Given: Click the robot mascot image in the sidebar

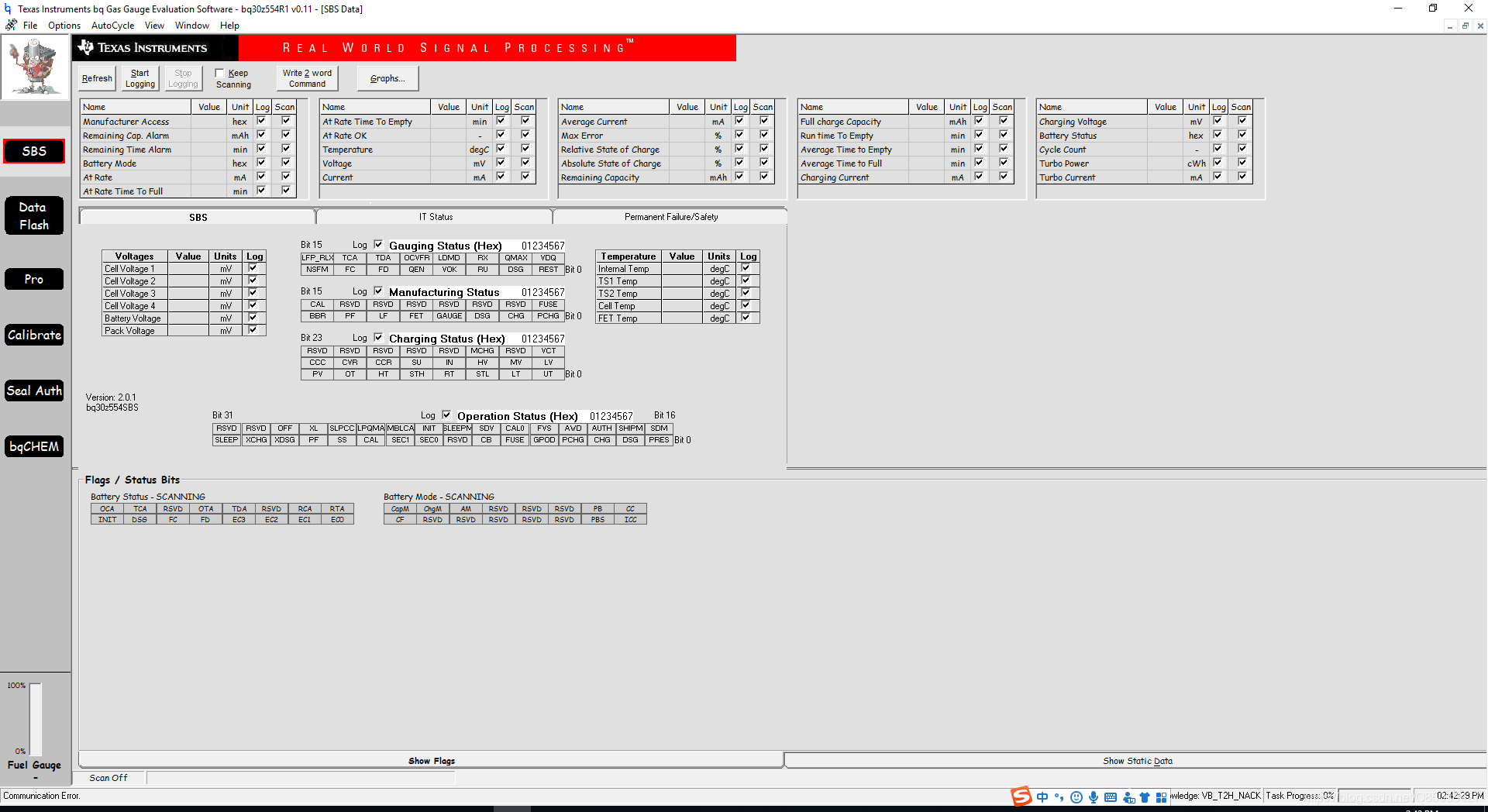Looking at the screenshot, I should click(35, 68).
